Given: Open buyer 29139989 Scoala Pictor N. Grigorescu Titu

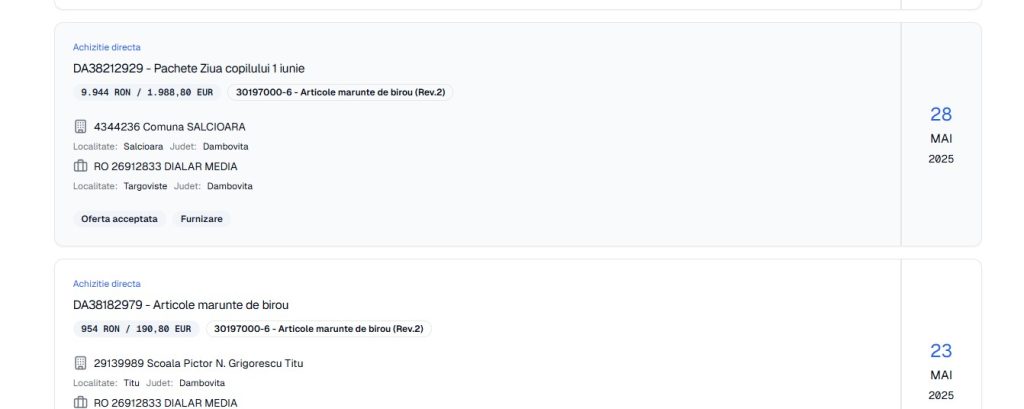Looking at the screenshot, I should 198,363.
